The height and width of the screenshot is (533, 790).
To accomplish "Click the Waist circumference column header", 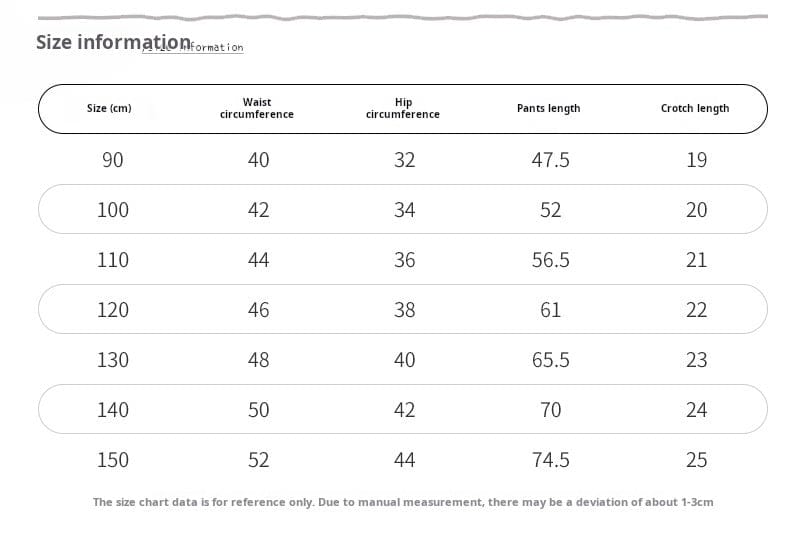I will point(257,108).
